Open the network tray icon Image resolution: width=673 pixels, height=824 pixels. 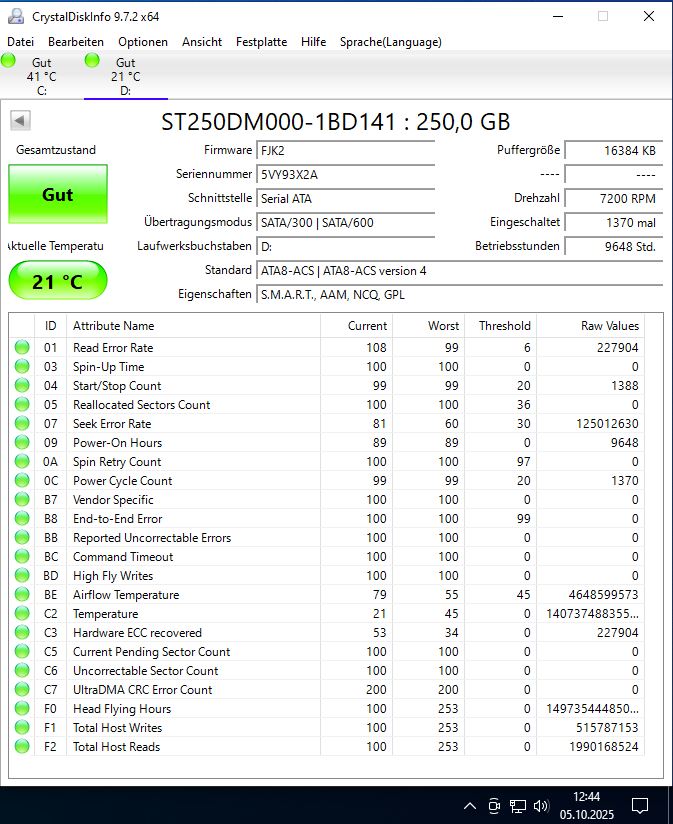(517, 806)
